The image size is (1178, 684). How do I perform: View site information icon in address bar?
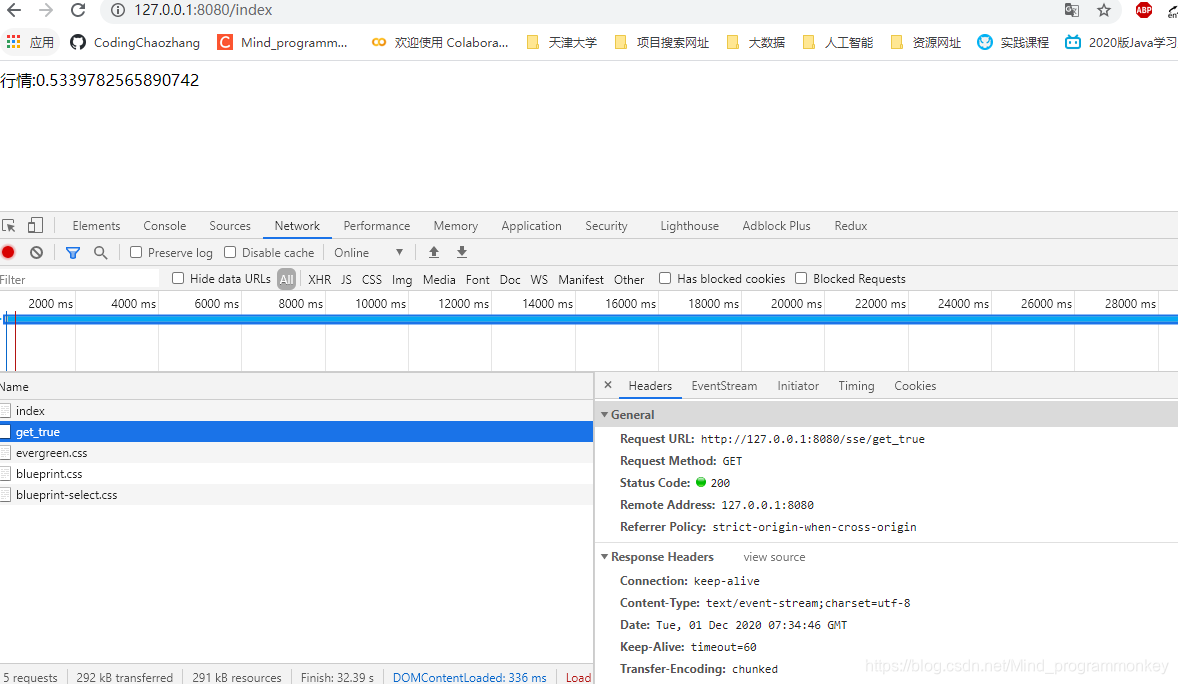click(x=118, y=11)
